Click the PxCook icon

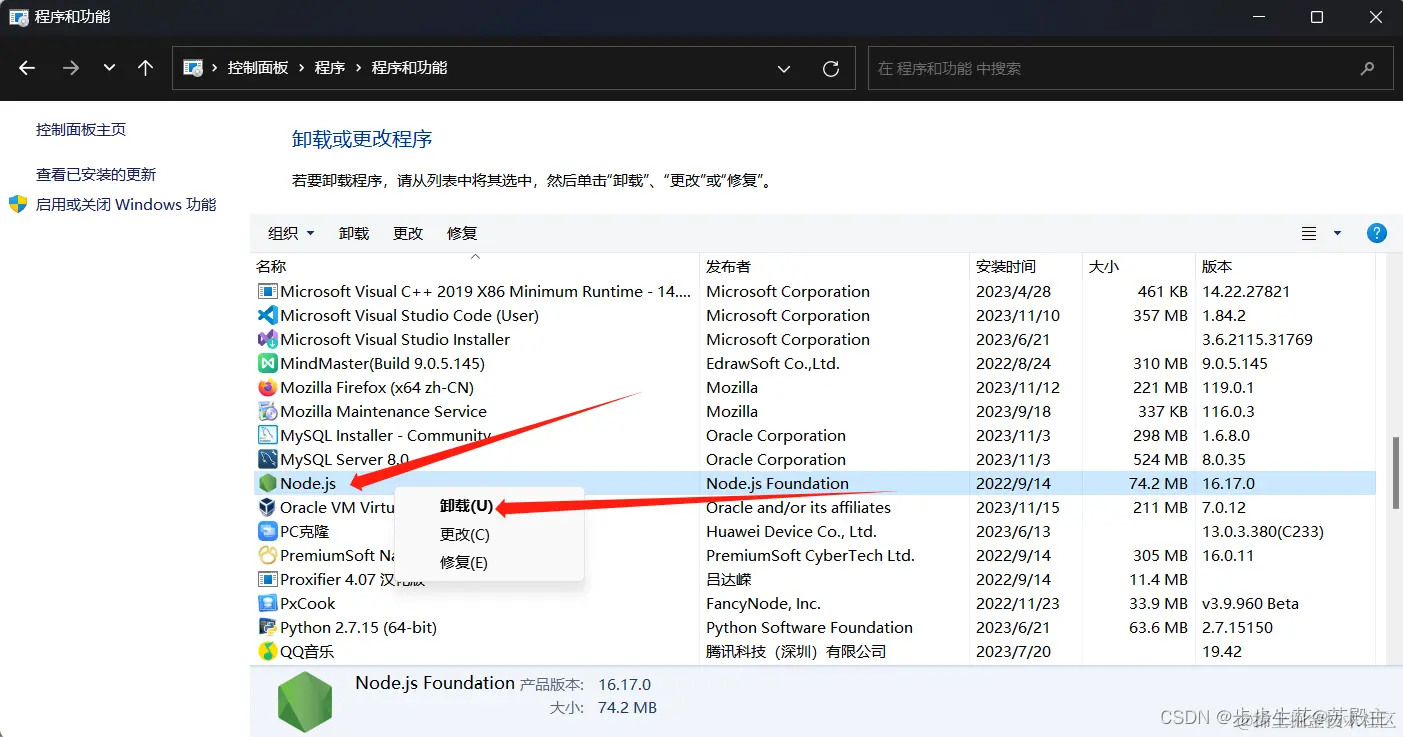265,603
